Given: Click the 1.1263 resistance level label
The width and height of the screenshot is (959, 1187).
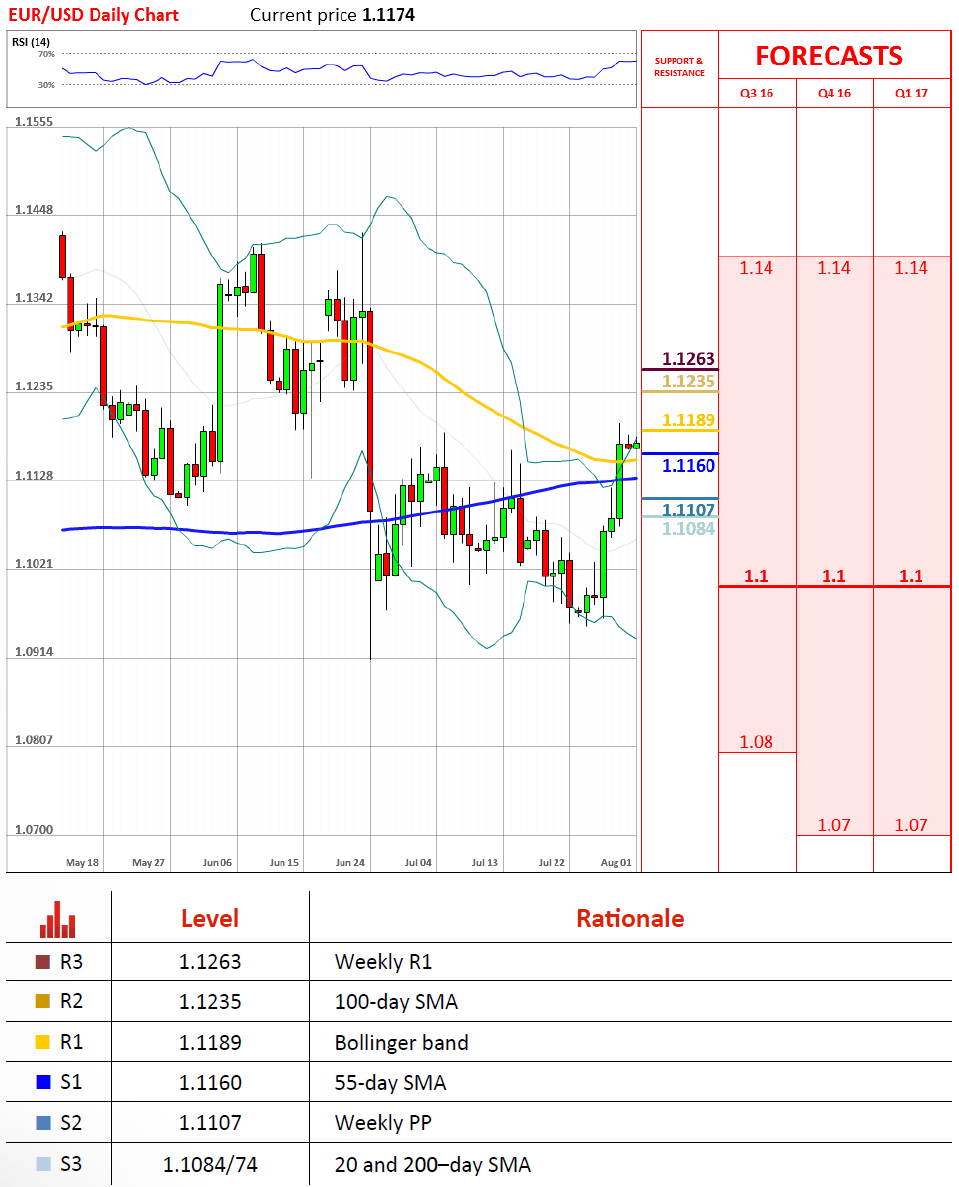Looking at the screenshot, I should pos(688,359).
